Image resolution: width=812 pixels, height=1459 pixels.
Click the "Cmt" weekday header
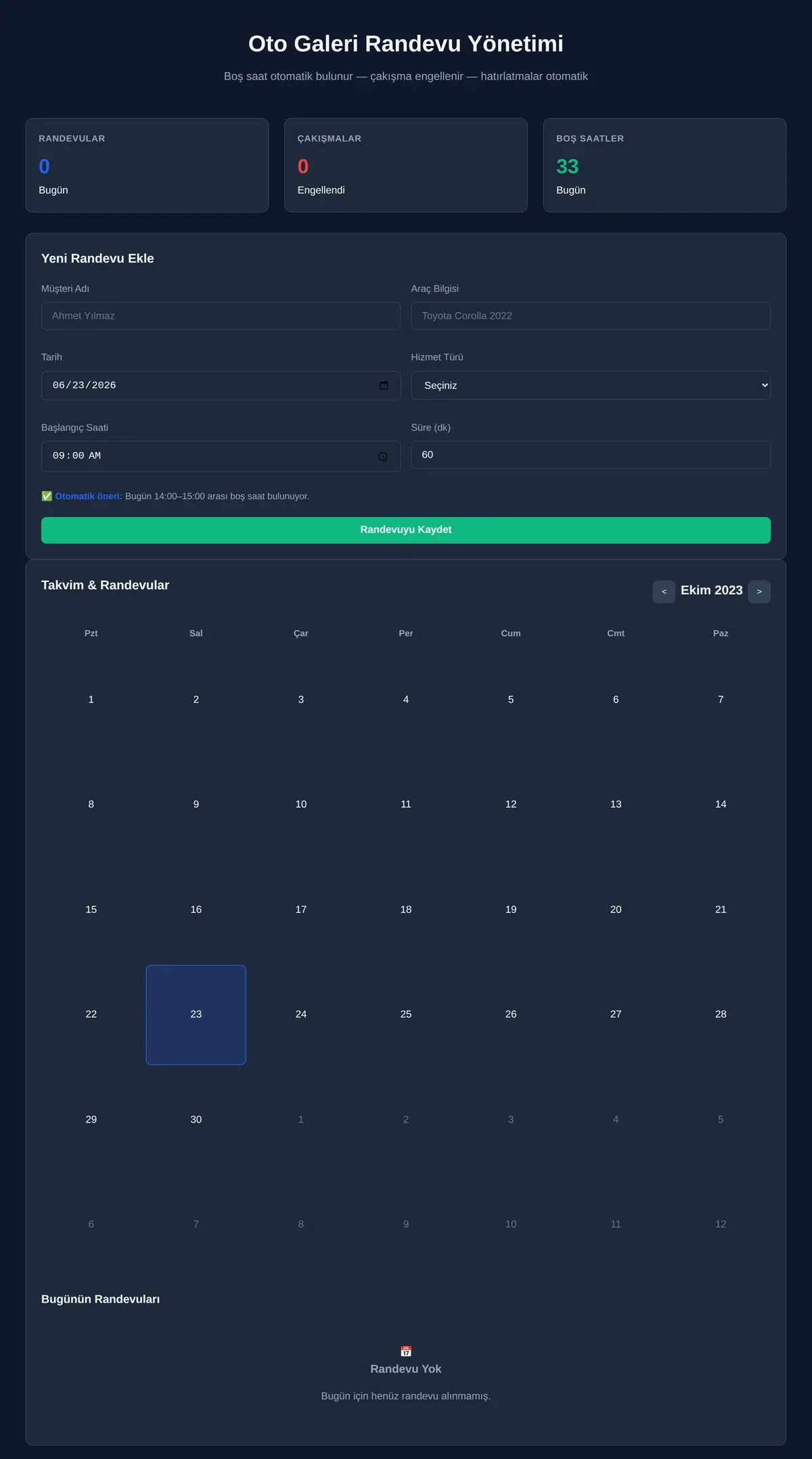click(x=616, y=633)
